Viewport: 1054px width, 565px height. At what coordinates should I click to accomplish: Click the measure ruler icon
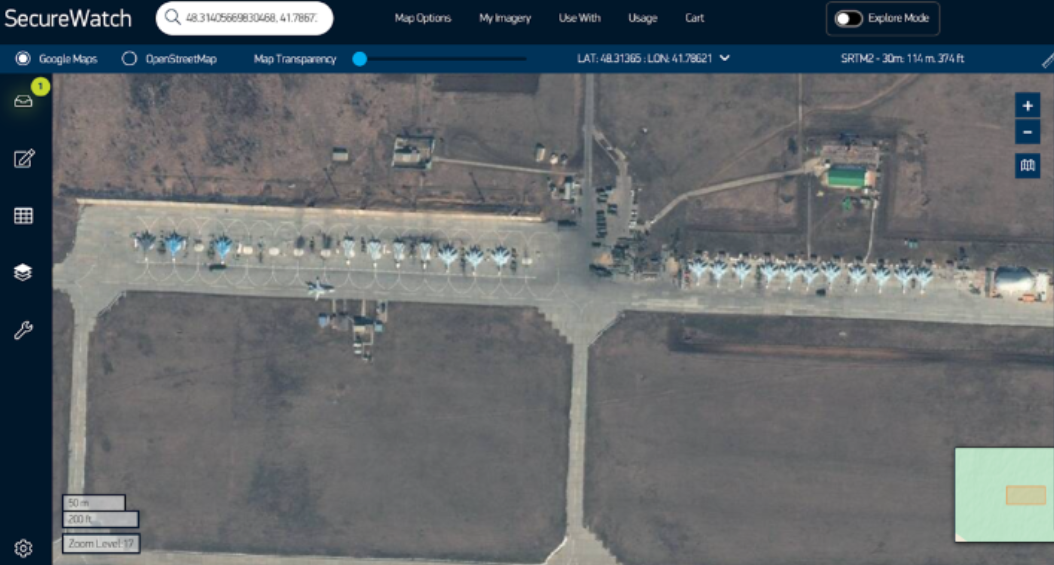click(x=1046, y=60)
